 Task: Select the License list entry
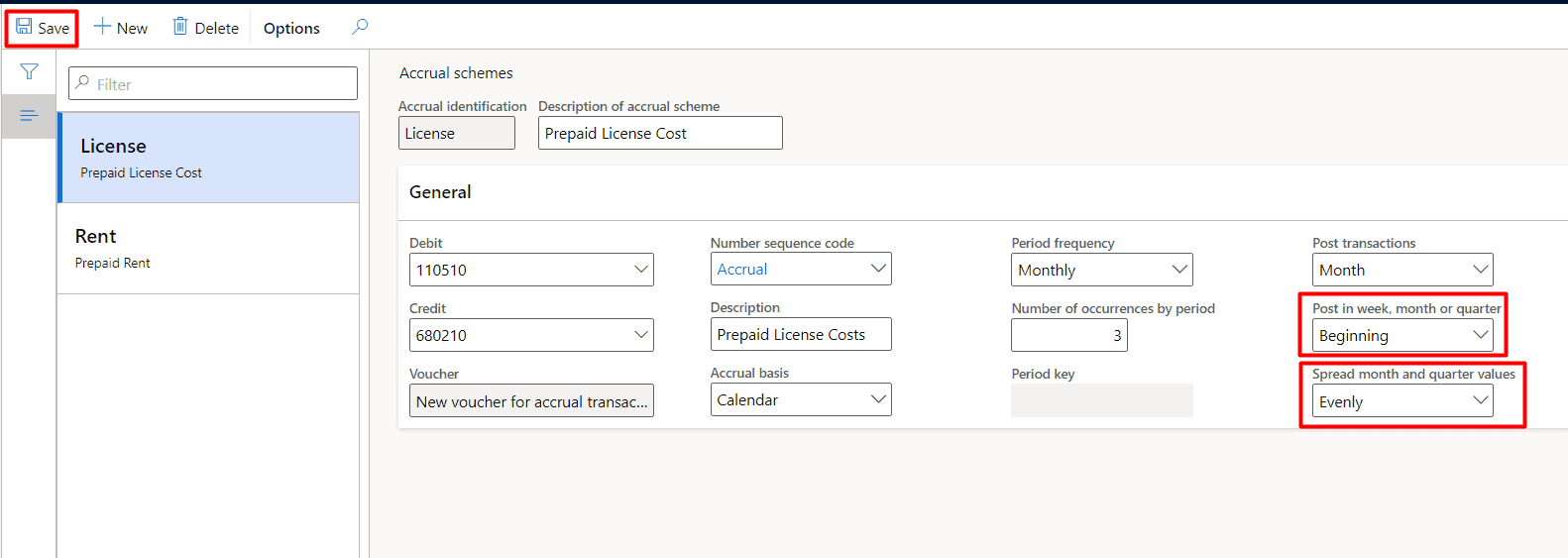tap(208, 158)
